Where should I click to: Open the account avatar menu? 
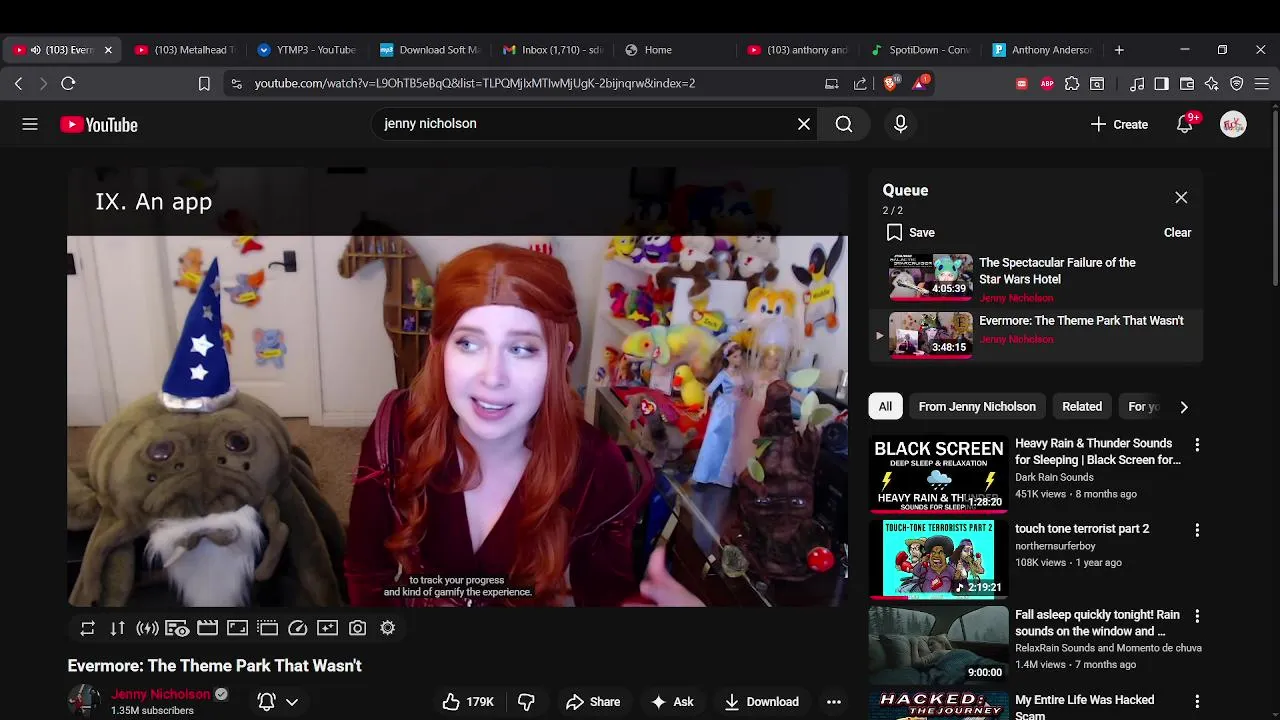tap(1233, 124)
